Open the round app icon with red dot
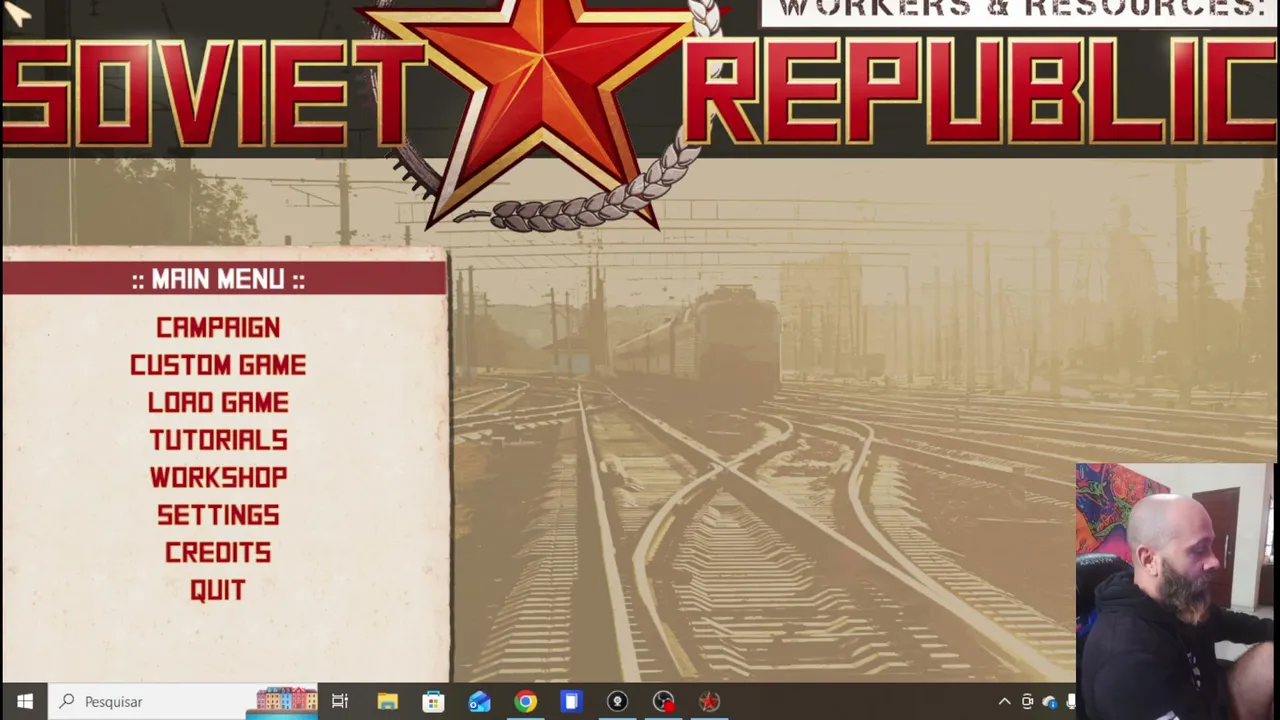Screen dimensions: 1280x720 coord(663,702)
